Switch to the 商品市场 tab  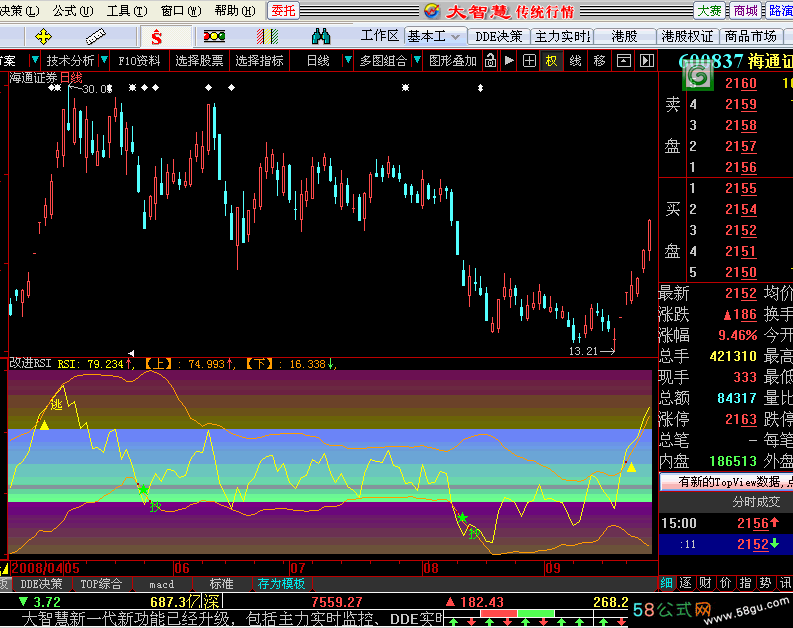click(x=751, y=36)
